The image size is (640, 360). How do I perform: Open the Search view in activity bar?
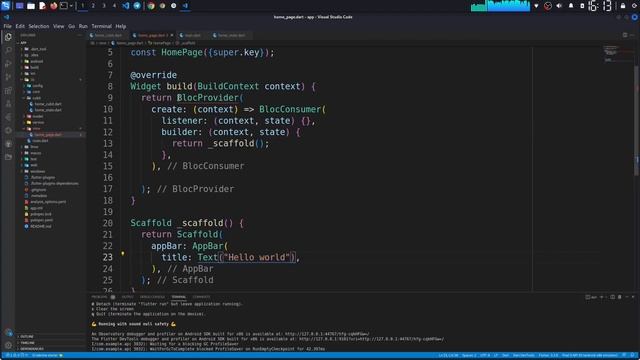click(8, 50)
